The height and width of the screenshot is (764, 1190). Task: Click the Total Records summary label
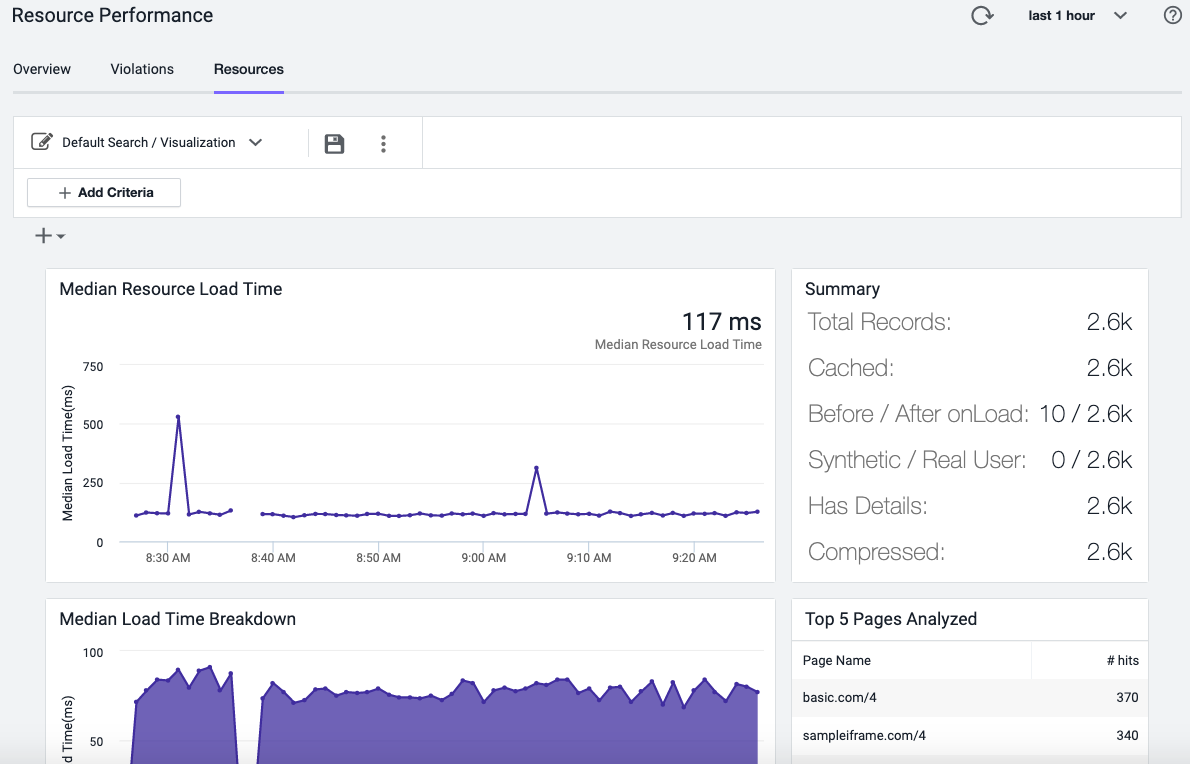coord(879,322)
